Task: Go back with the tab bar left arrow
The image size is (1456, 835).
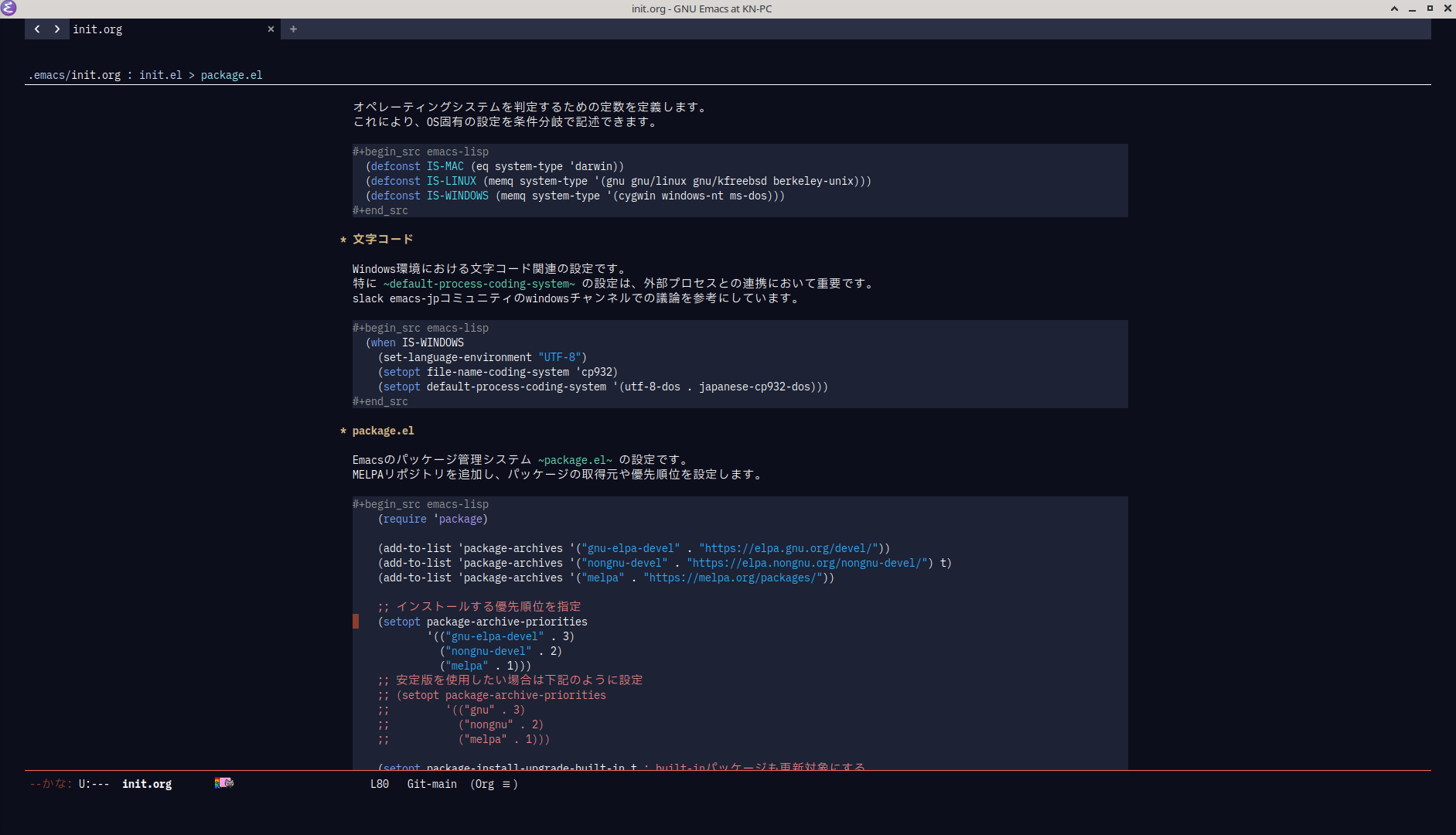Action: (37, 29)
